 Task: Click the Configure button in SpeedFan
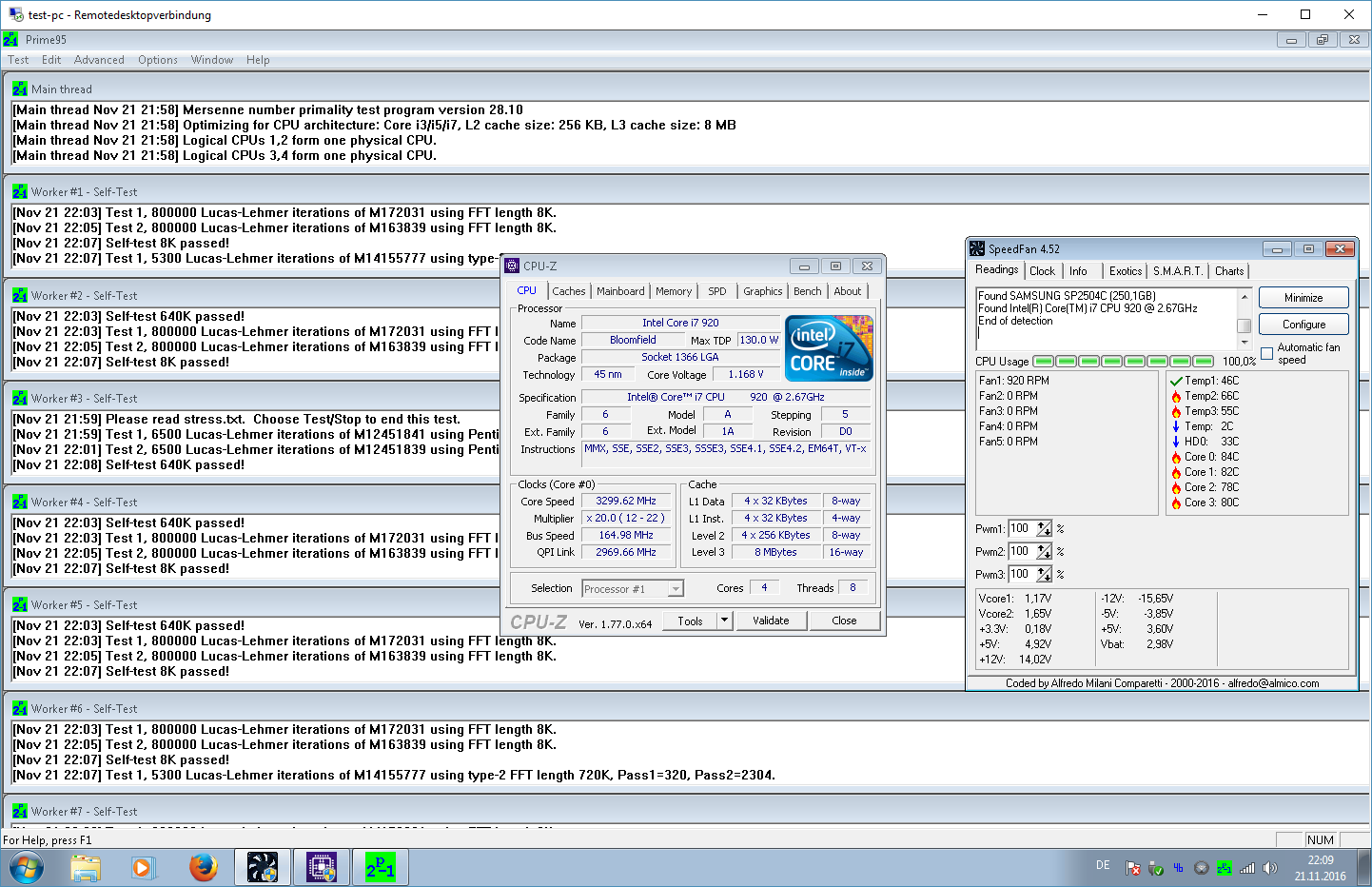1303,325
